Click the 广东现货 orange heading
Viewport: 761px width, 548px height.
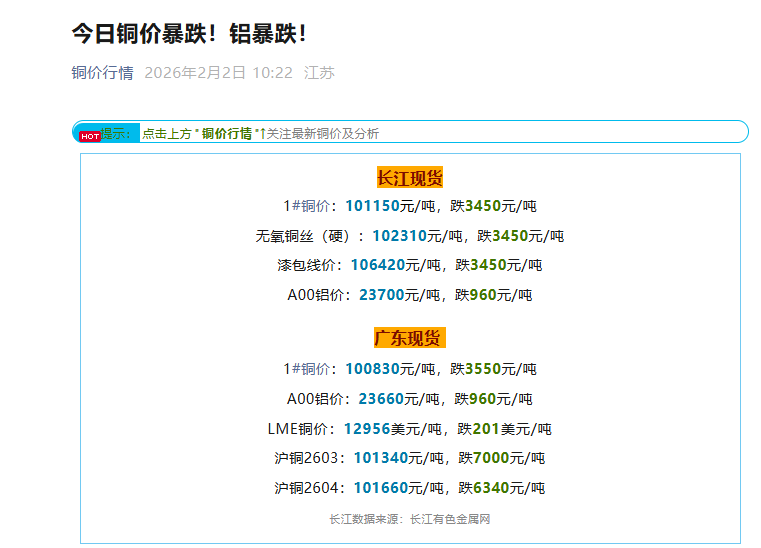point(408,338)
